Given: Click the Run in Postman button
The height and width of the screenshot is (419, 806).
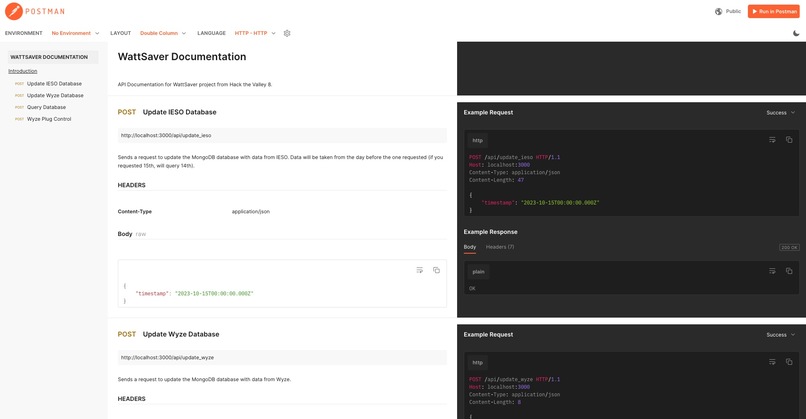Looking at the screenshot, I should pyautogui.click(x=774, y=11).
